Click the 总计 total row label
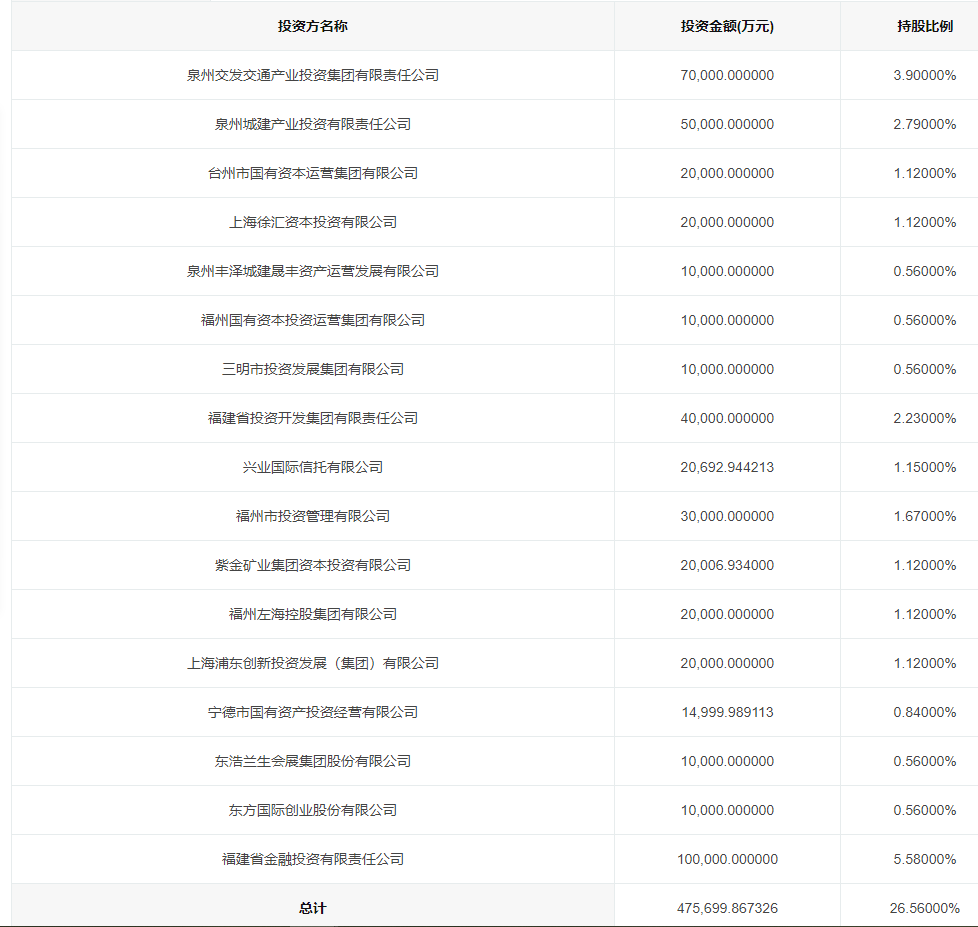 click(312, 908)
